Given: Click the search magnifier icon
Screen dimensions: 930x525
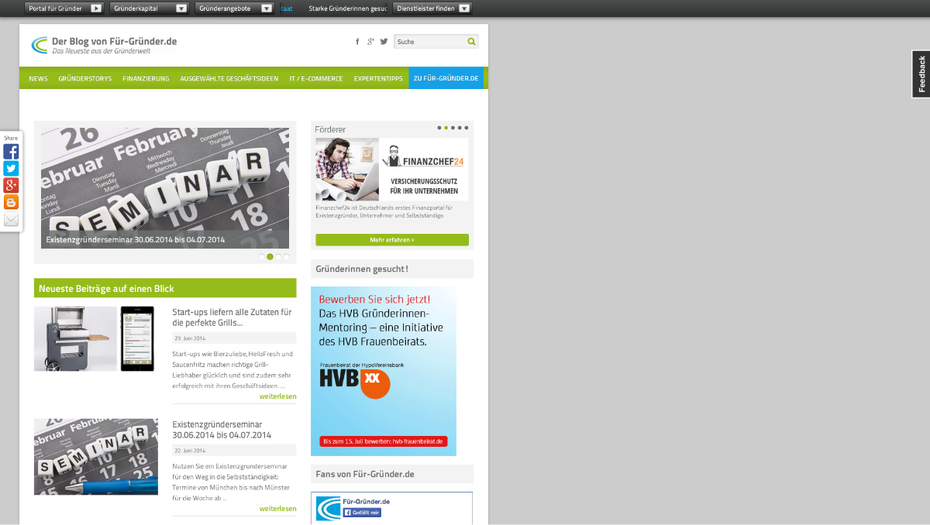Looking at the screenshot, I should point(472,42).
